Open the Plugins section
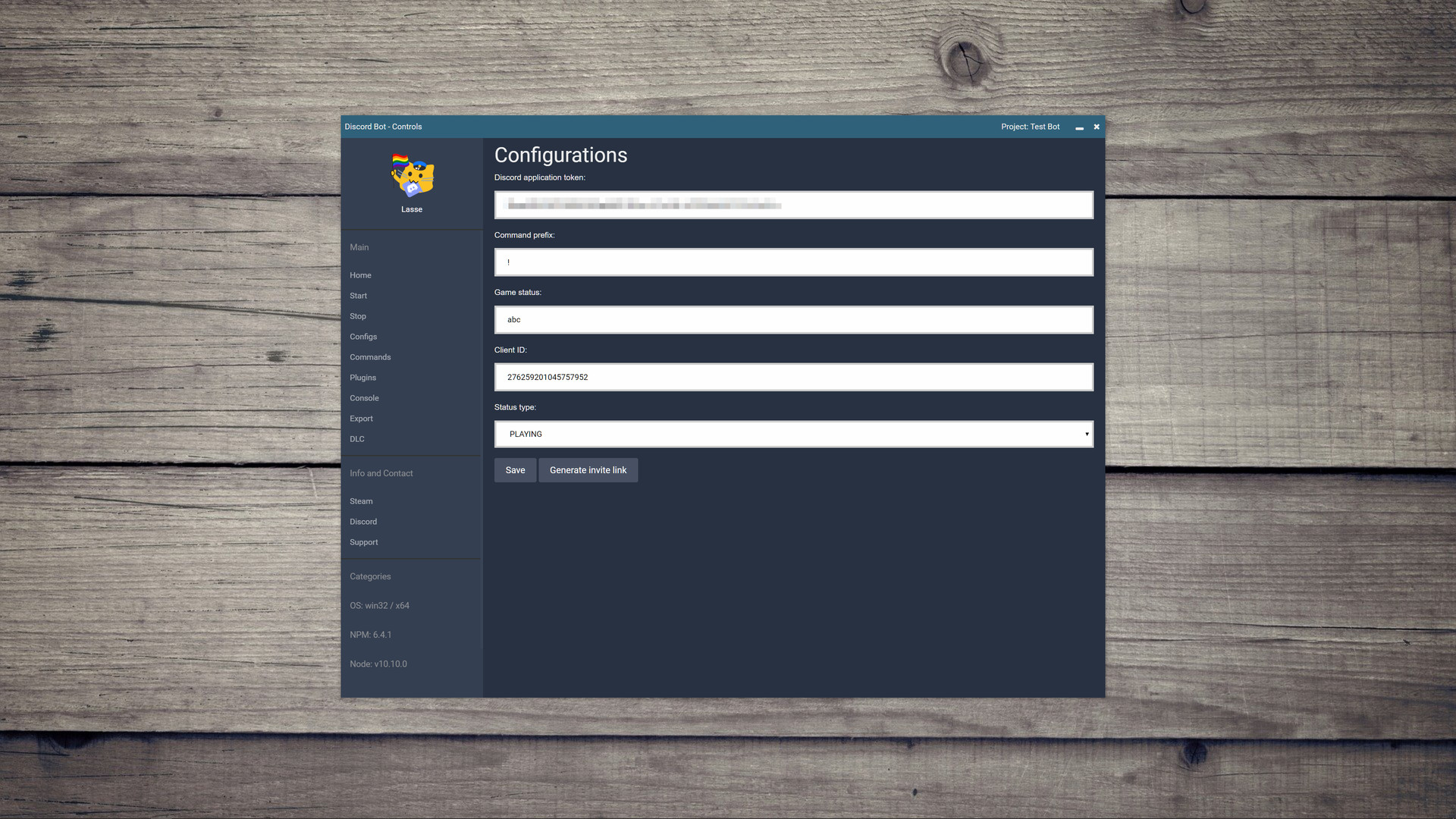This screenshot has width=1456, height=819. point(363,378)
